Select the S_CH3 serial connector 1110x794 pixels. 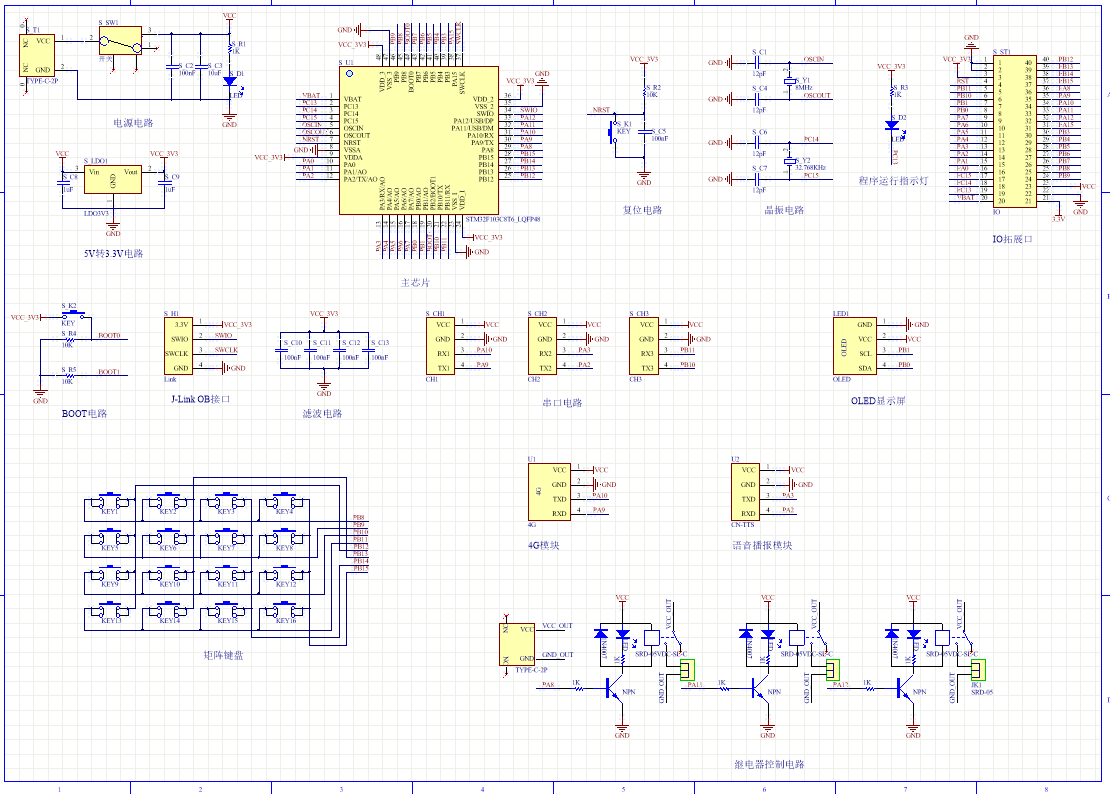[644, 346]
